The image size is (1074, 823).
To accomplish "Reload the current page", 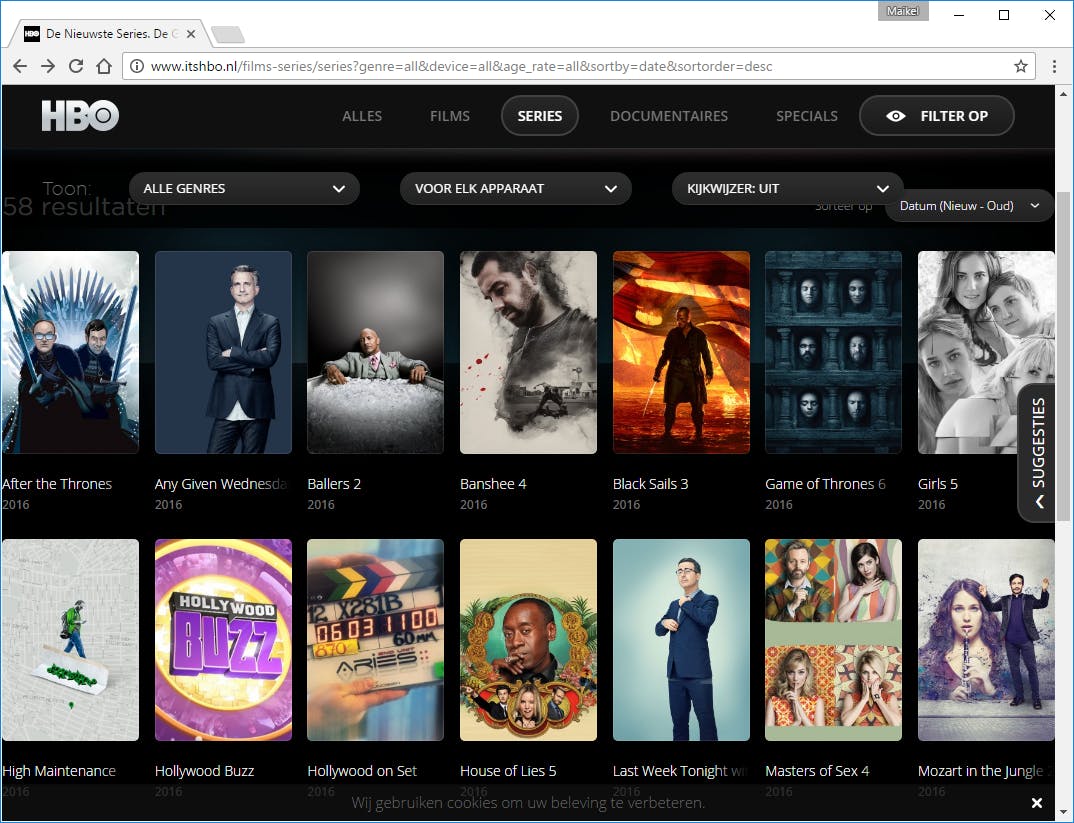I will coord(76,66).
